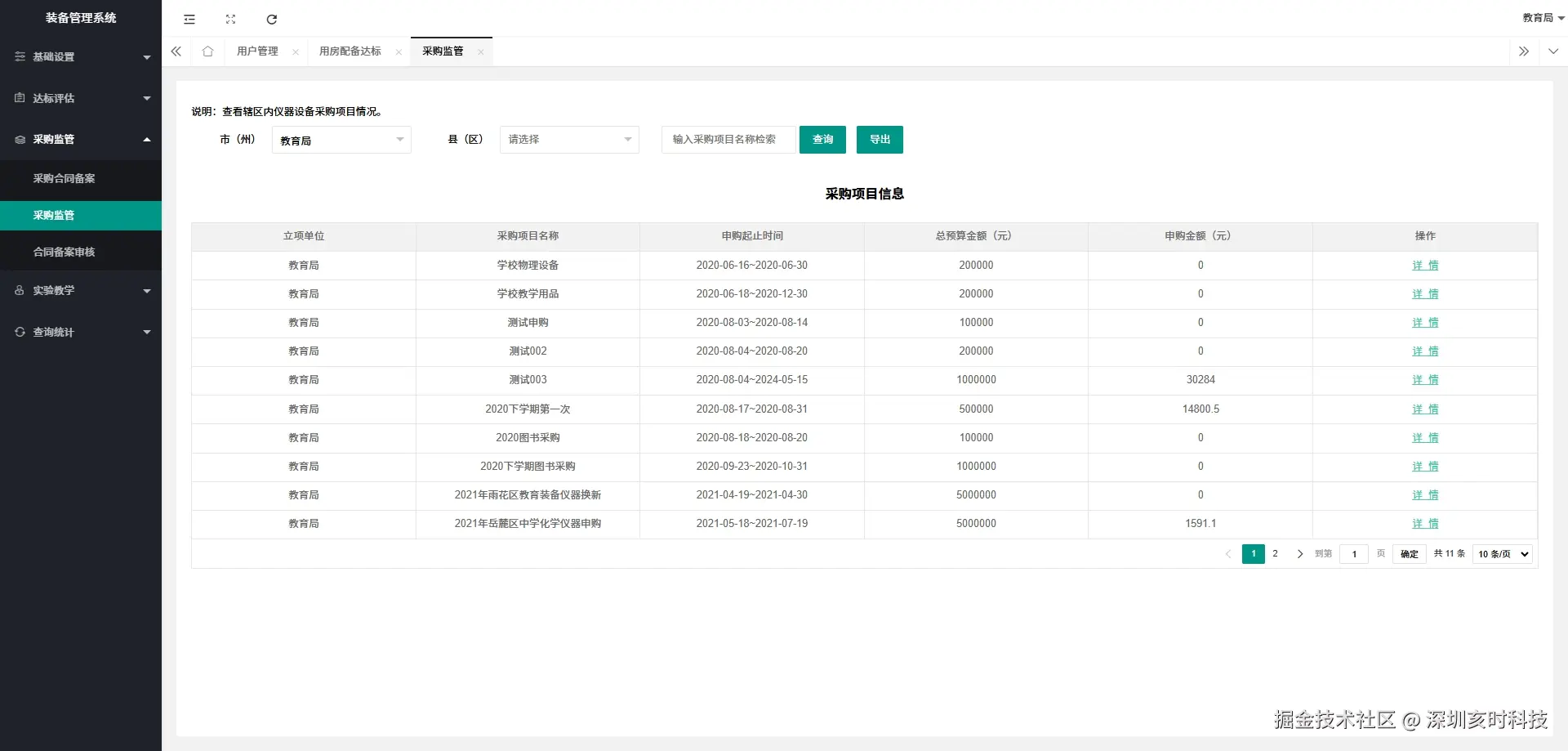Open 详情 for 2020下学期图书采购
This screenshot has height=751, width=1568.
click(x=1425, y=467)
